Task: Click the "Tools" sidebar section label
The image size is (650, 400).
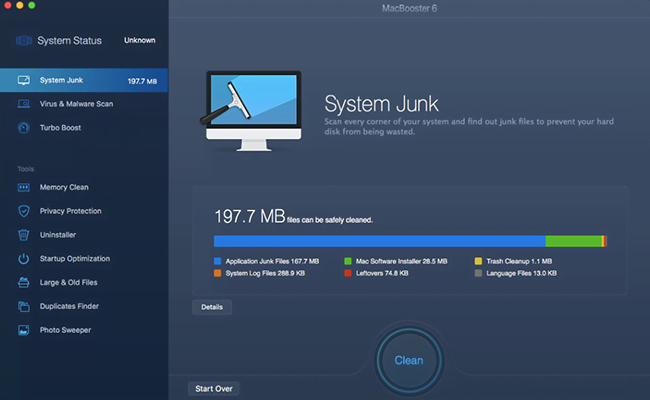Action: 26,169
